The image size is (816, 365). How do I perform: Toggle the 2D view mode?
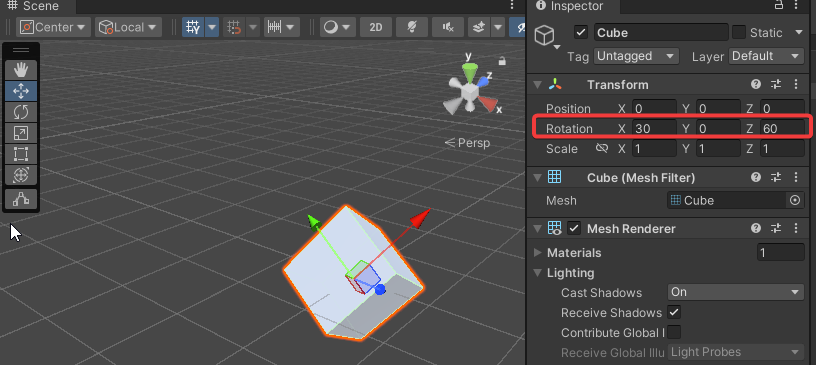pyautogui.click(x=376, y=27)
